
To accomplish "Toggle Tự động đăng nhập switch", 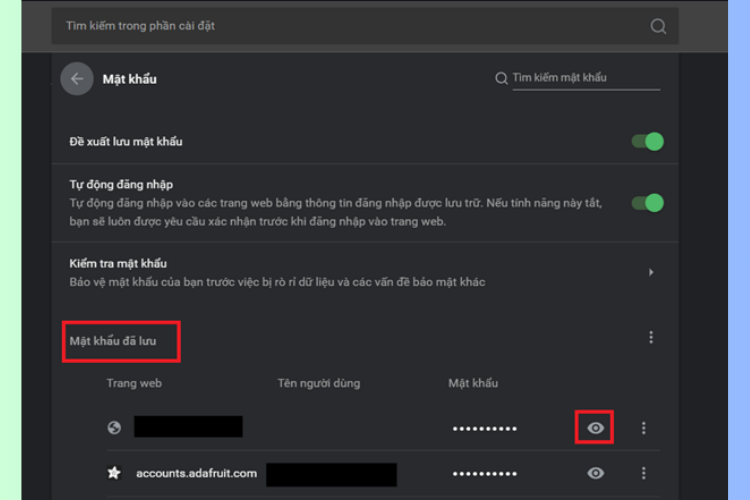I will click(648, 203).
